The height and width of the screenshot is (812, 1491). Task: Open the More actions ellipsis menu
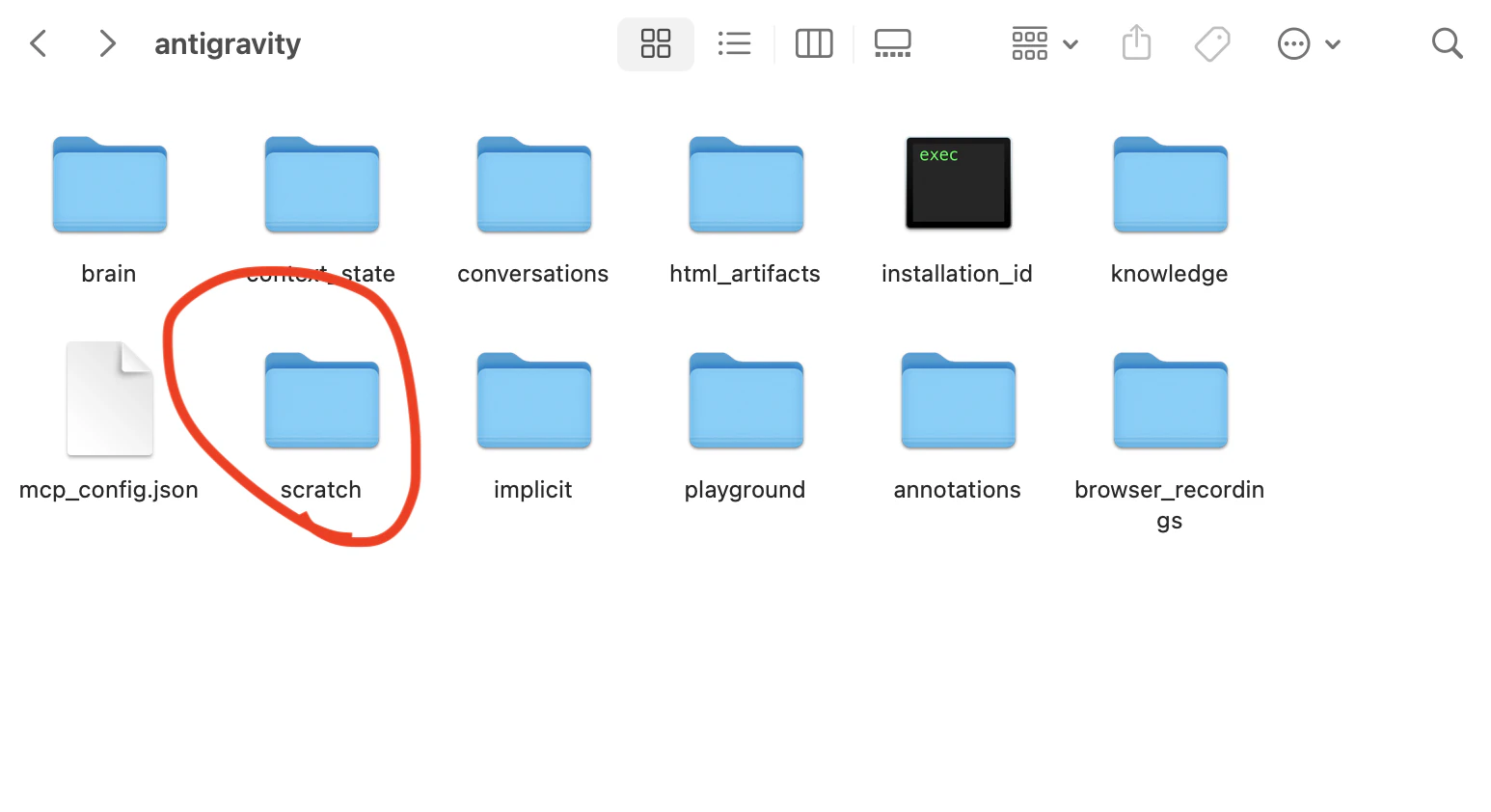tap(1309, 43)
